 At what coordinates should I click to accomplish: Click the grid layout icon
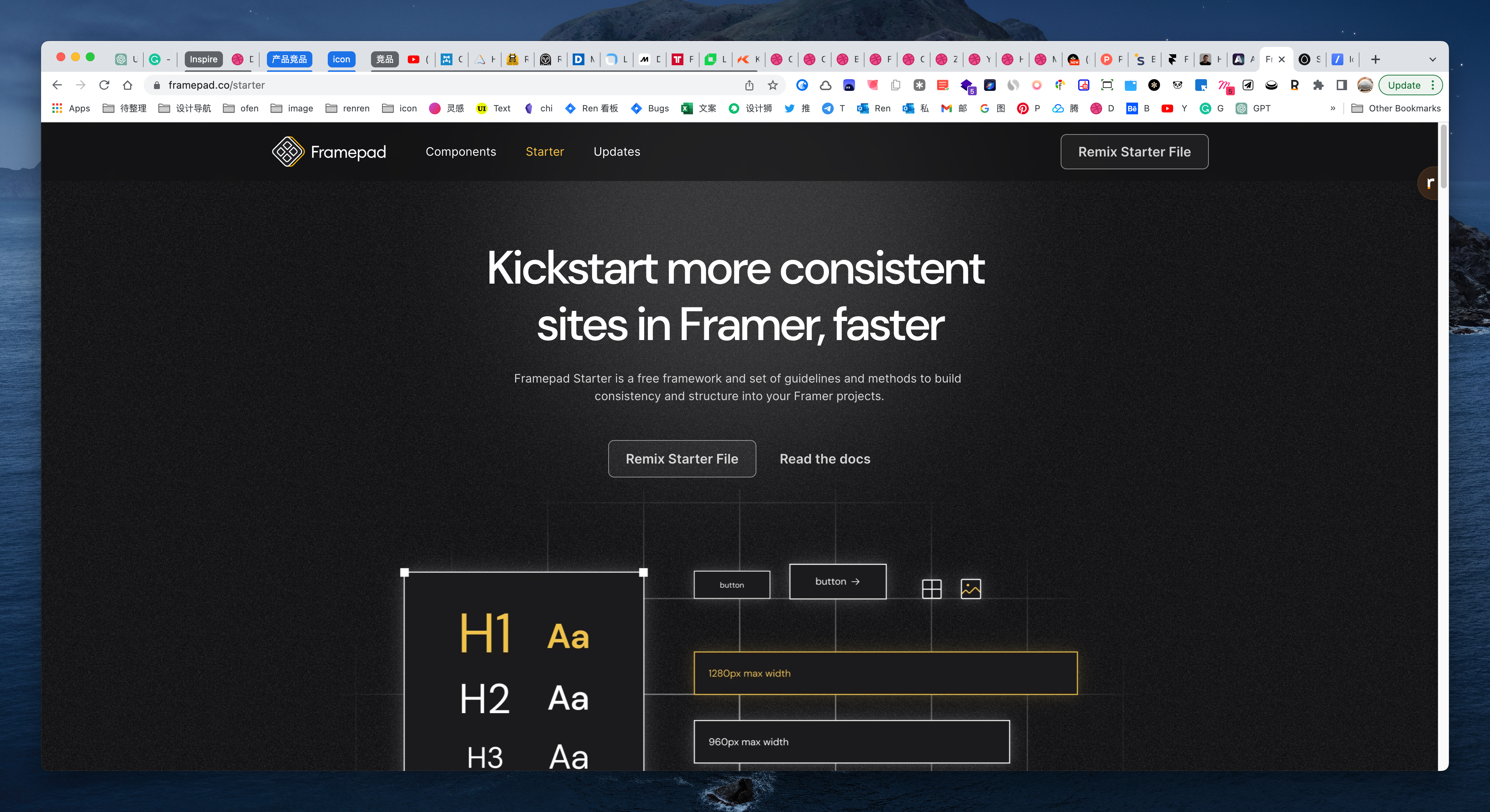(x=931, y=589)
